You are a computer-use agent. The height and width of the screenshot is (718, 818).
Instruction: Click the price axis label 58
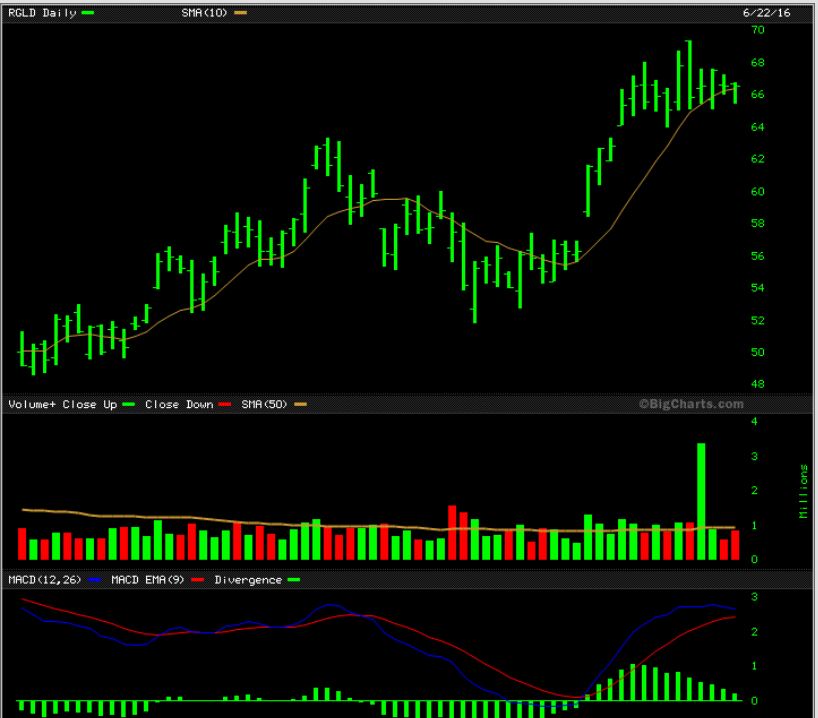point(757,223)
